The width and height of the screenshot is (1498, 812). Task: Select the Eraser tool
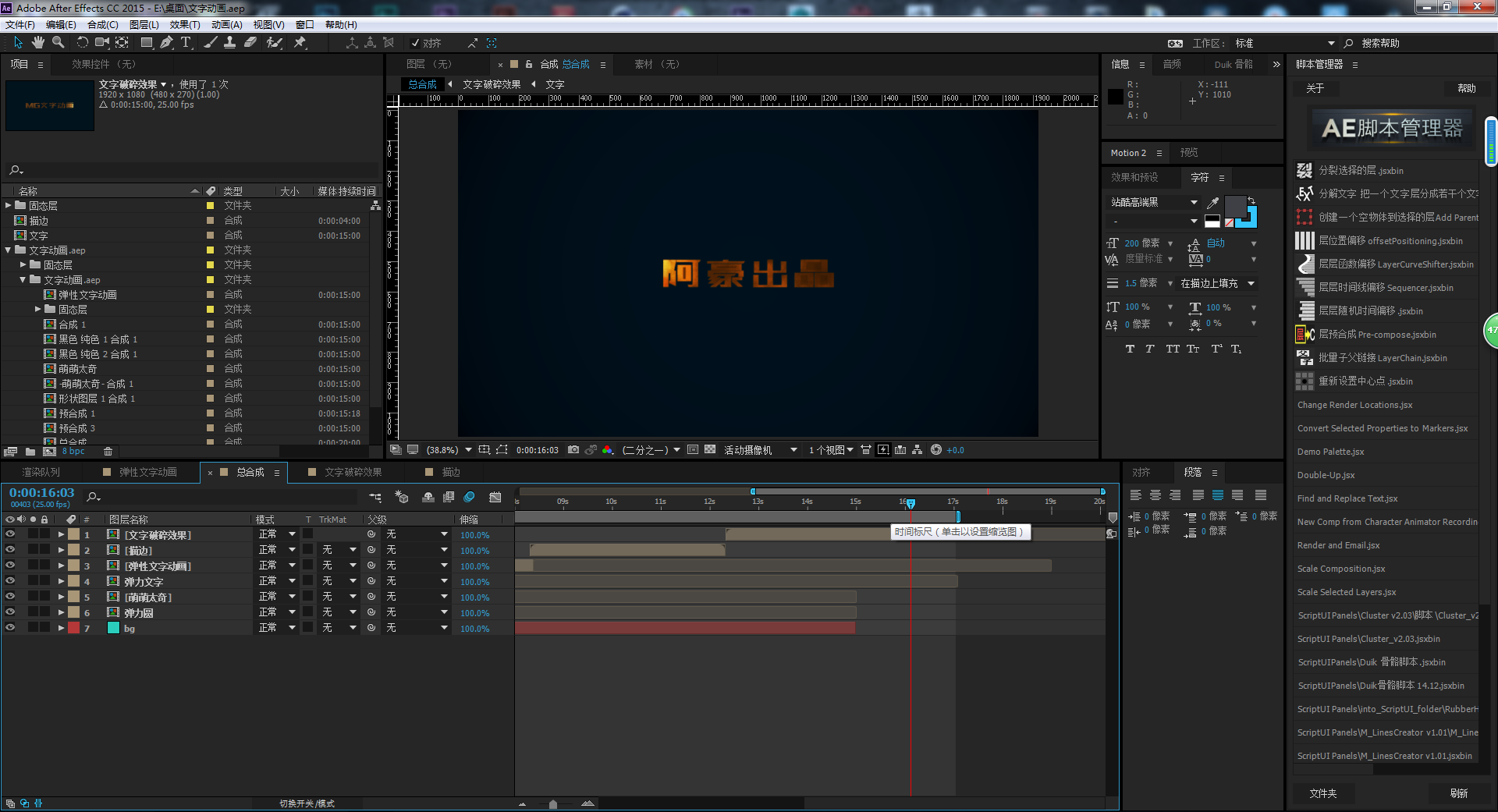coord(250,43)
